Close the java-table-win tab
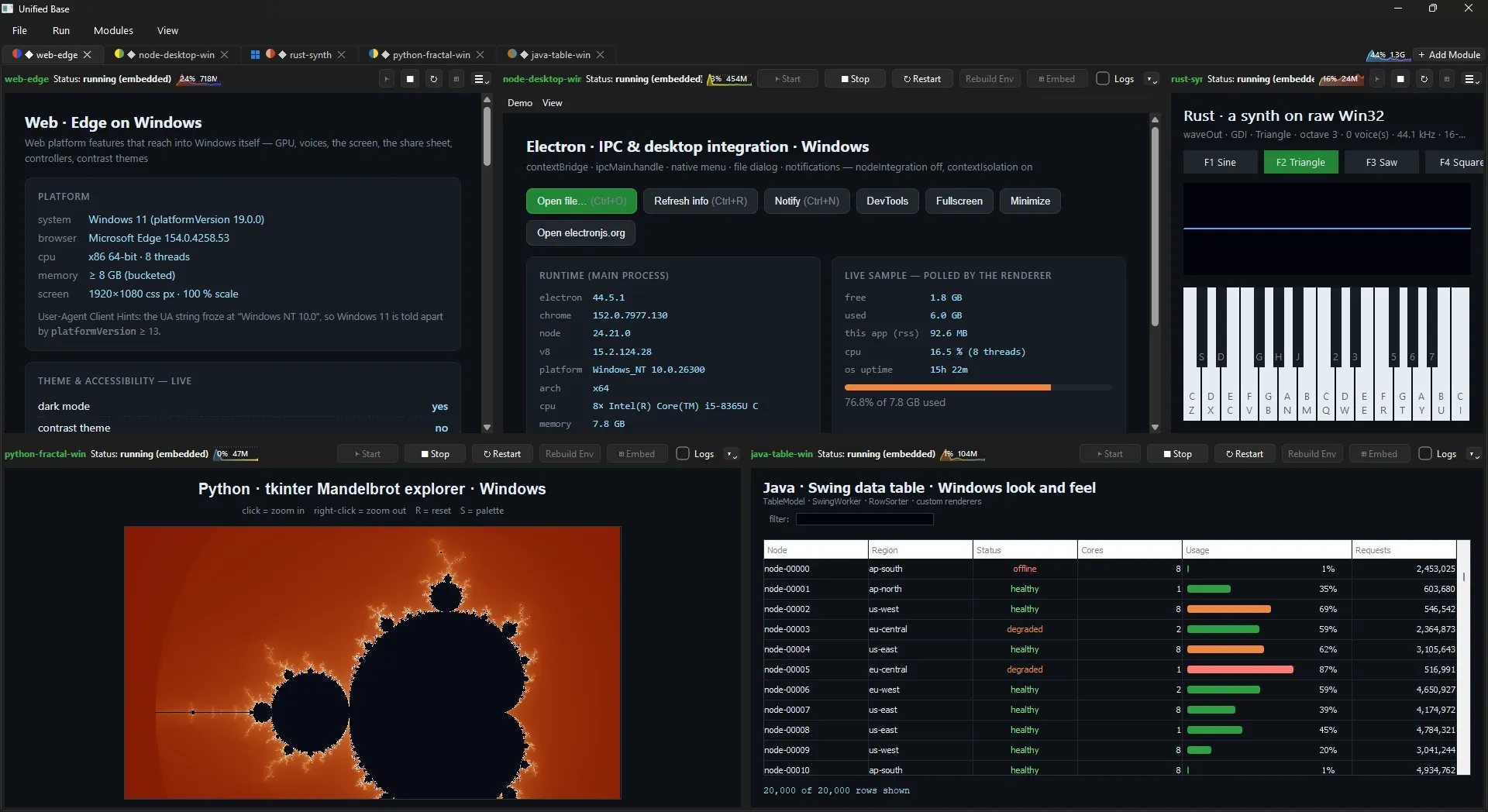Viewport: 1488px width, 812px height. 601,55
